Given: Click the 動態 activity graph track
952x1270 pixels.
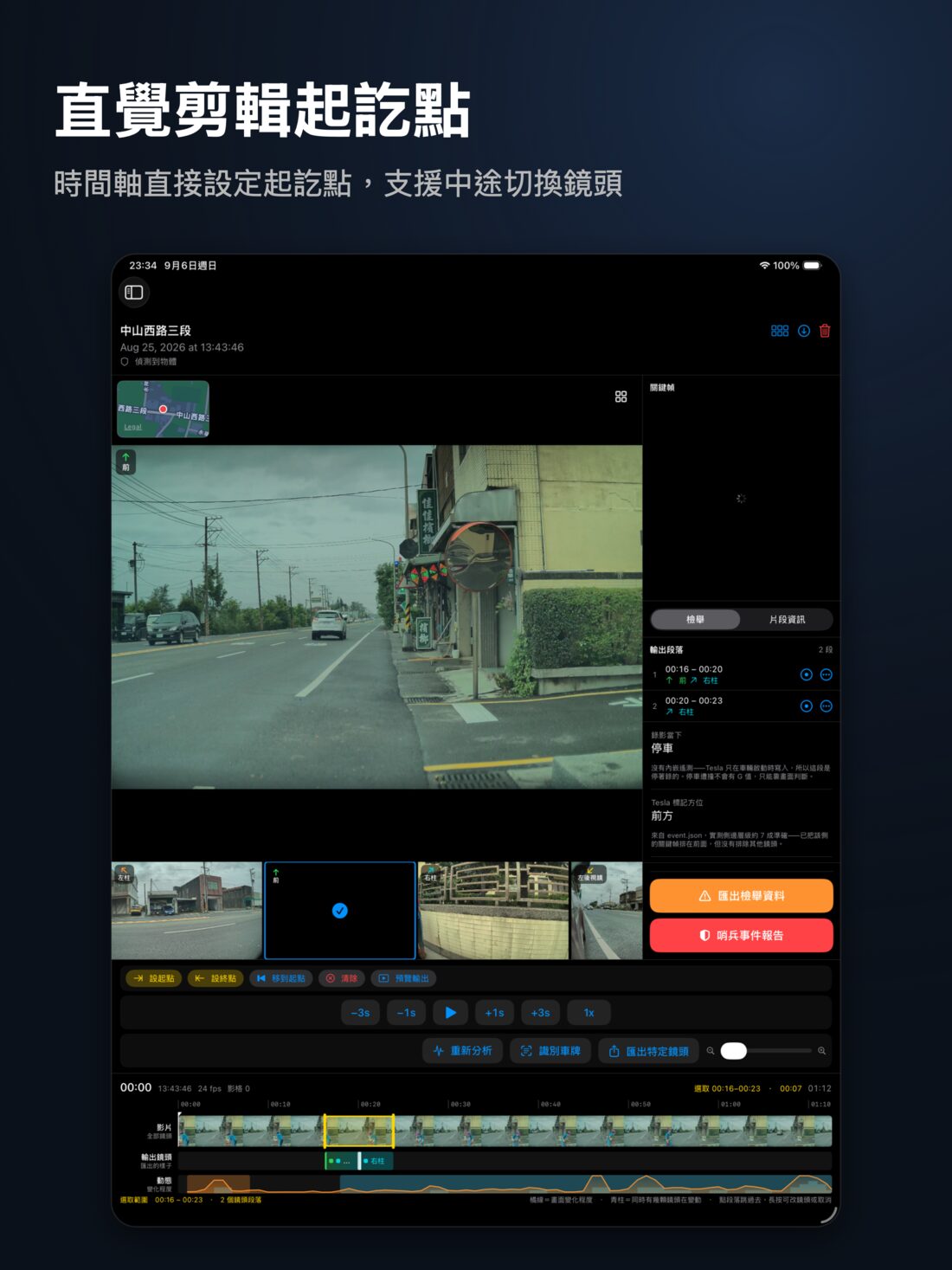Looking at the screenshot, I should (x=505, y=1183).
